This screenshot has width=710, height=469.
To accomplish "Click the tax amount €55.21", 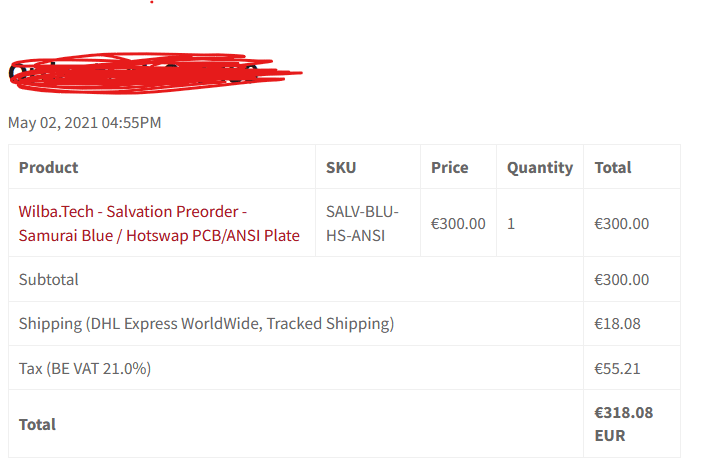I will pos(617,368).
